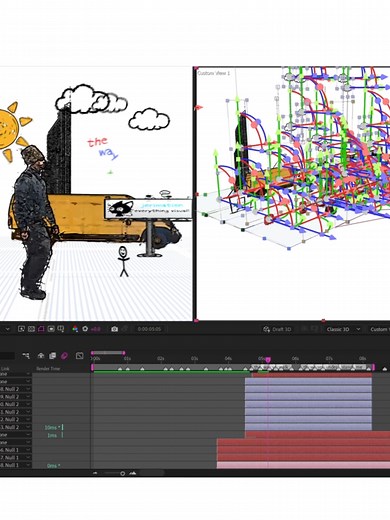Screen dimensions: 390x520
Task: Open parent dropdown for row '8. Null 1'
Action: 28,465
